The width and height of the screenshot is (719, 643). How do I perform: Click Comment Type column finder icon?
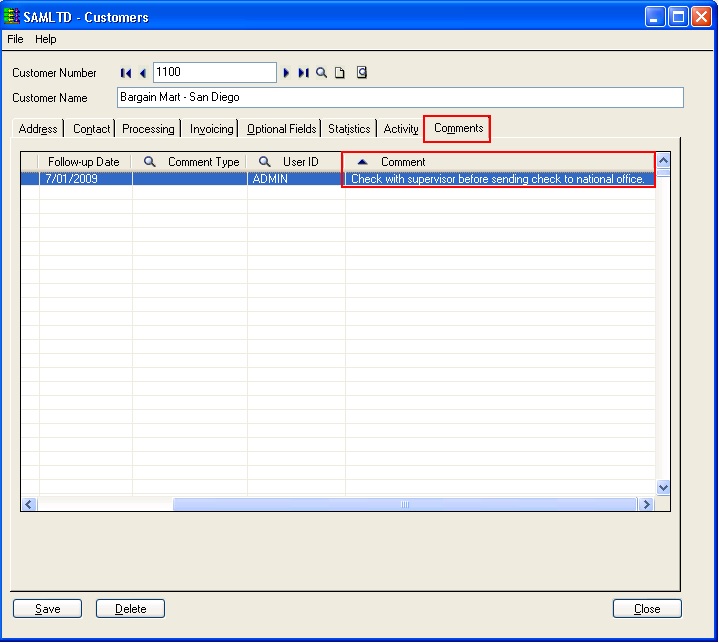click(x=150, y=162)
